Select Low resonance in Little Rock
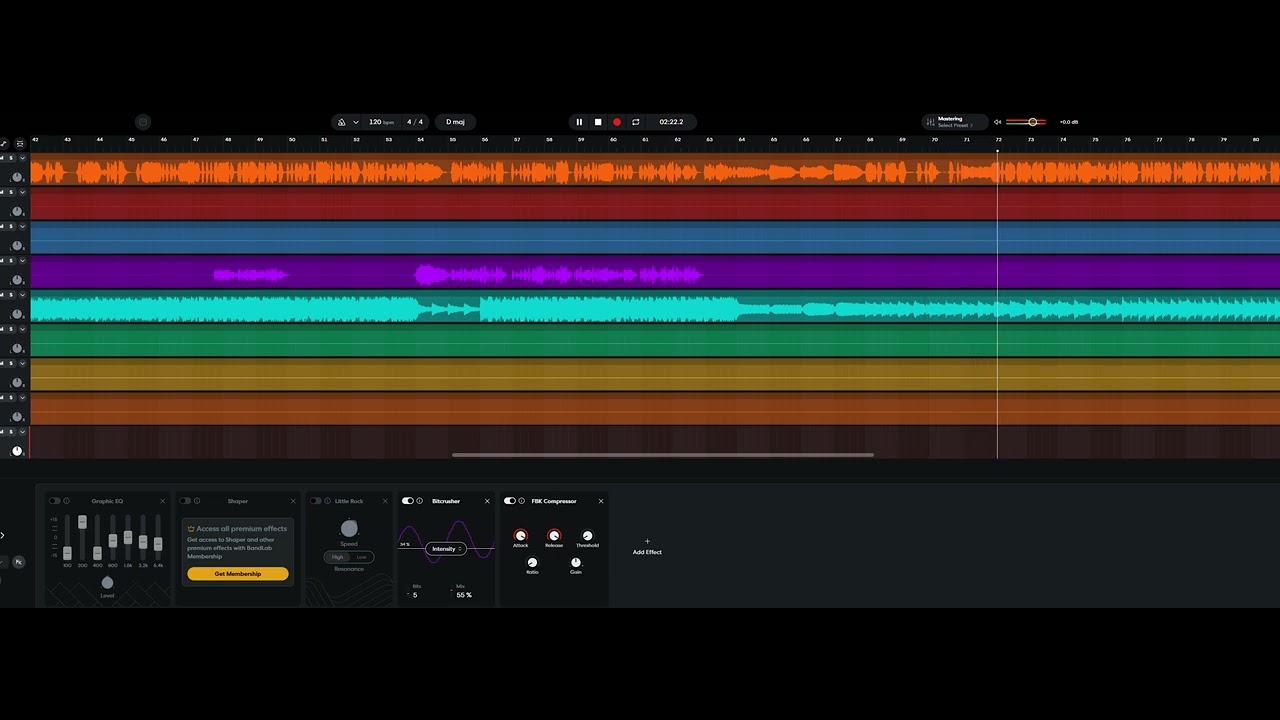The height and width of the screenshot is (720, 1280). (x=361, y=557)
